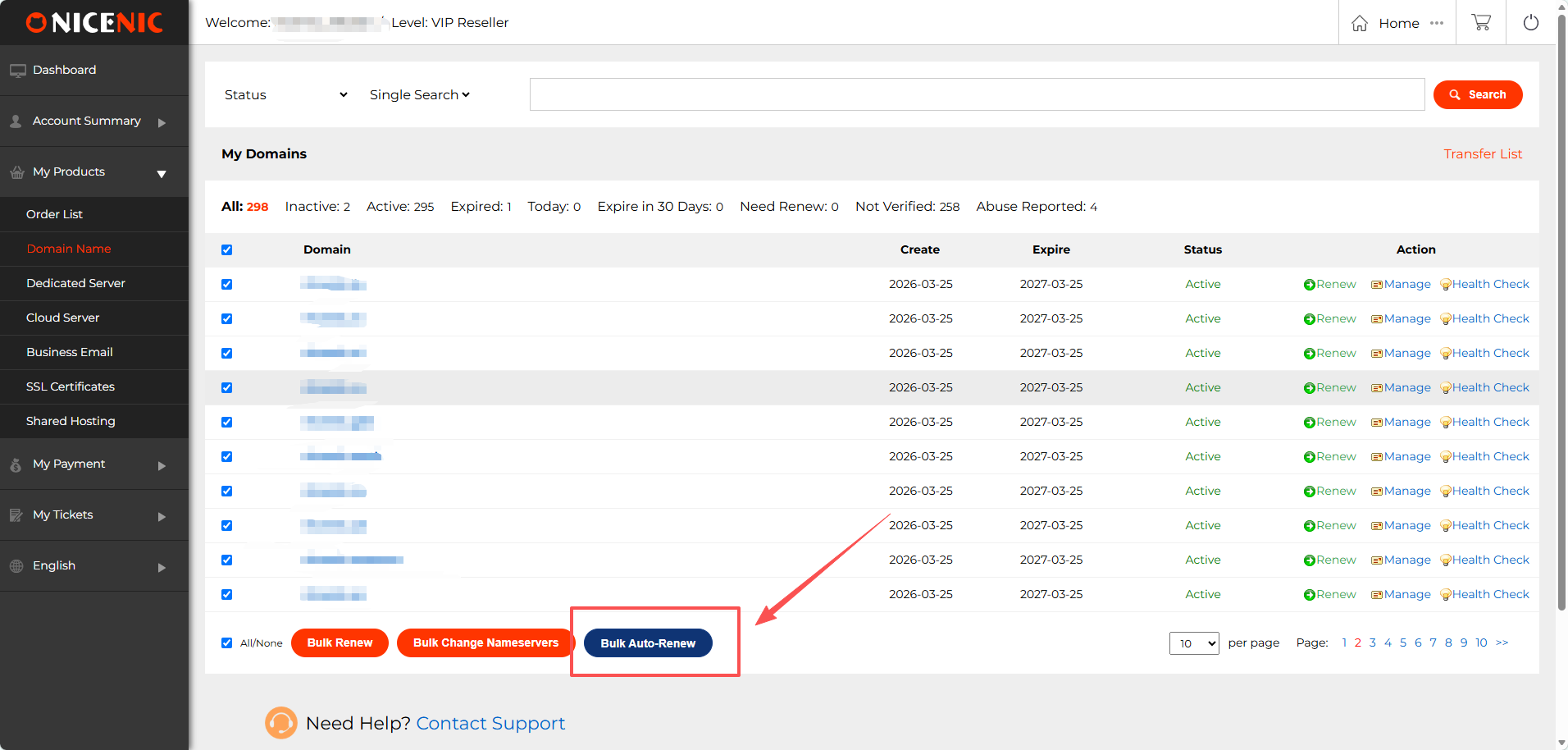
Task: Uncheck the sixth domain row checkbox
Action: click(x=226, y=457)
